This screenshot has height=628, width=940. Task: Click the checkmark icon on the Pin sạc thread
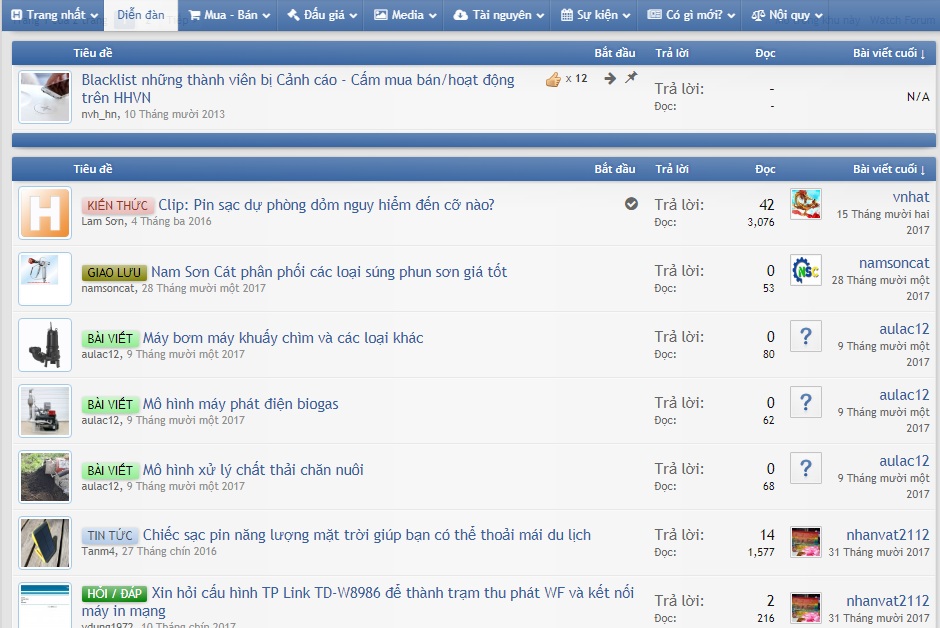pyautogui.click(x=631, y=204)
